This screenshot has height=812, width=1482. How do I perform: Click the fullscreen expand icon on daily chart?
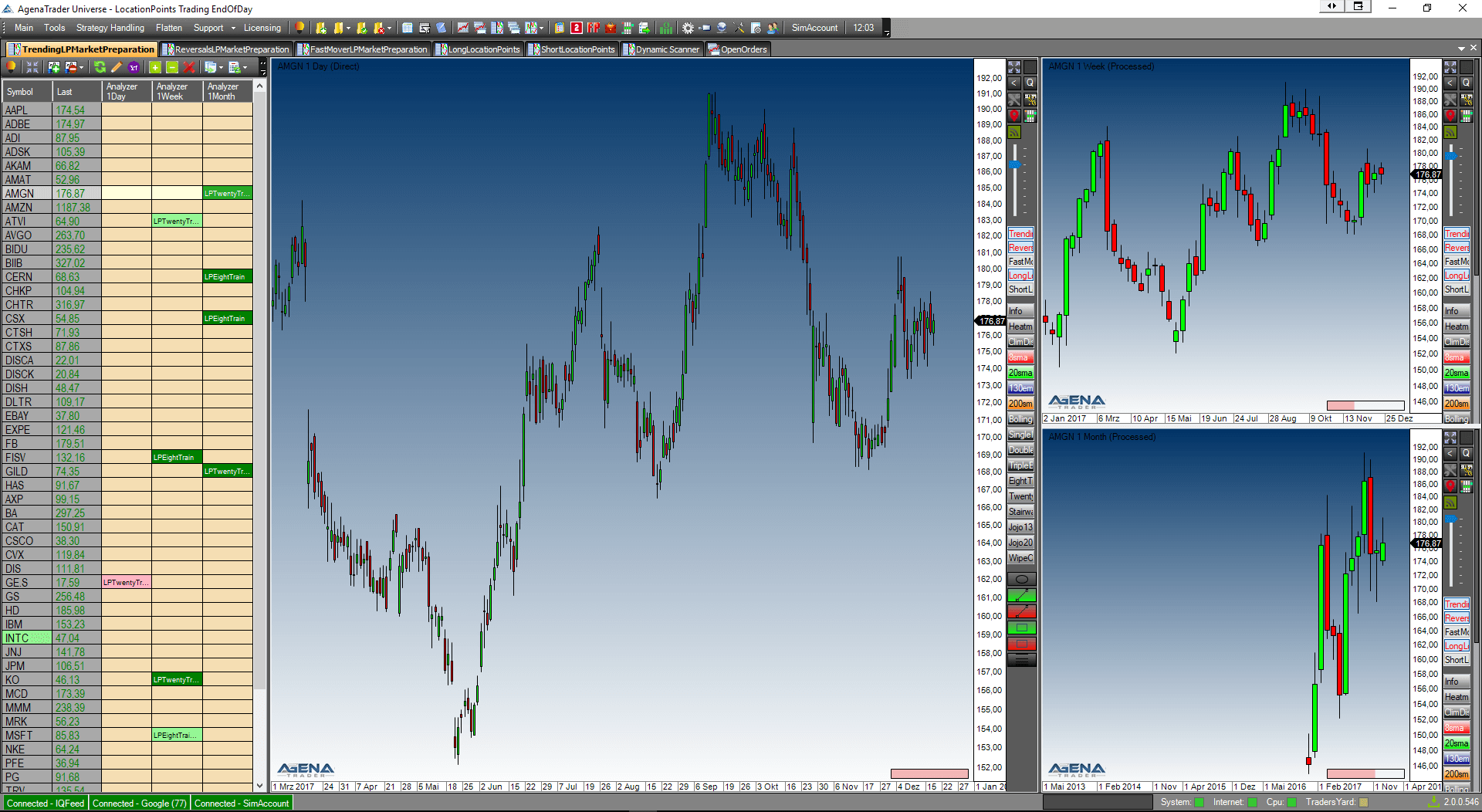pyautogui.click(x=1014, y=67)
